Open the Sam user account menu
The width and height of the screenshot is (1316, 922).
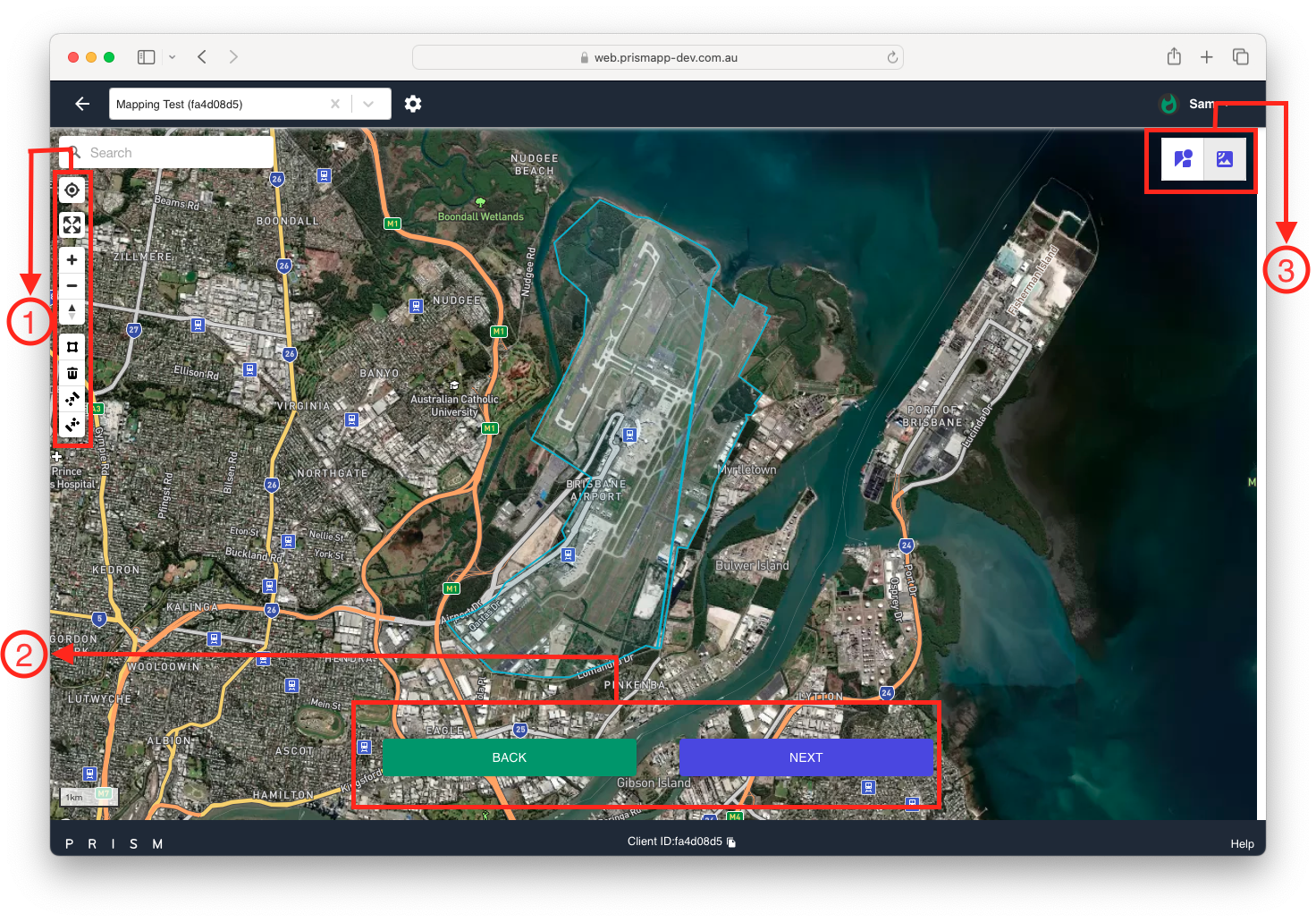click(x=1201, y=104)
